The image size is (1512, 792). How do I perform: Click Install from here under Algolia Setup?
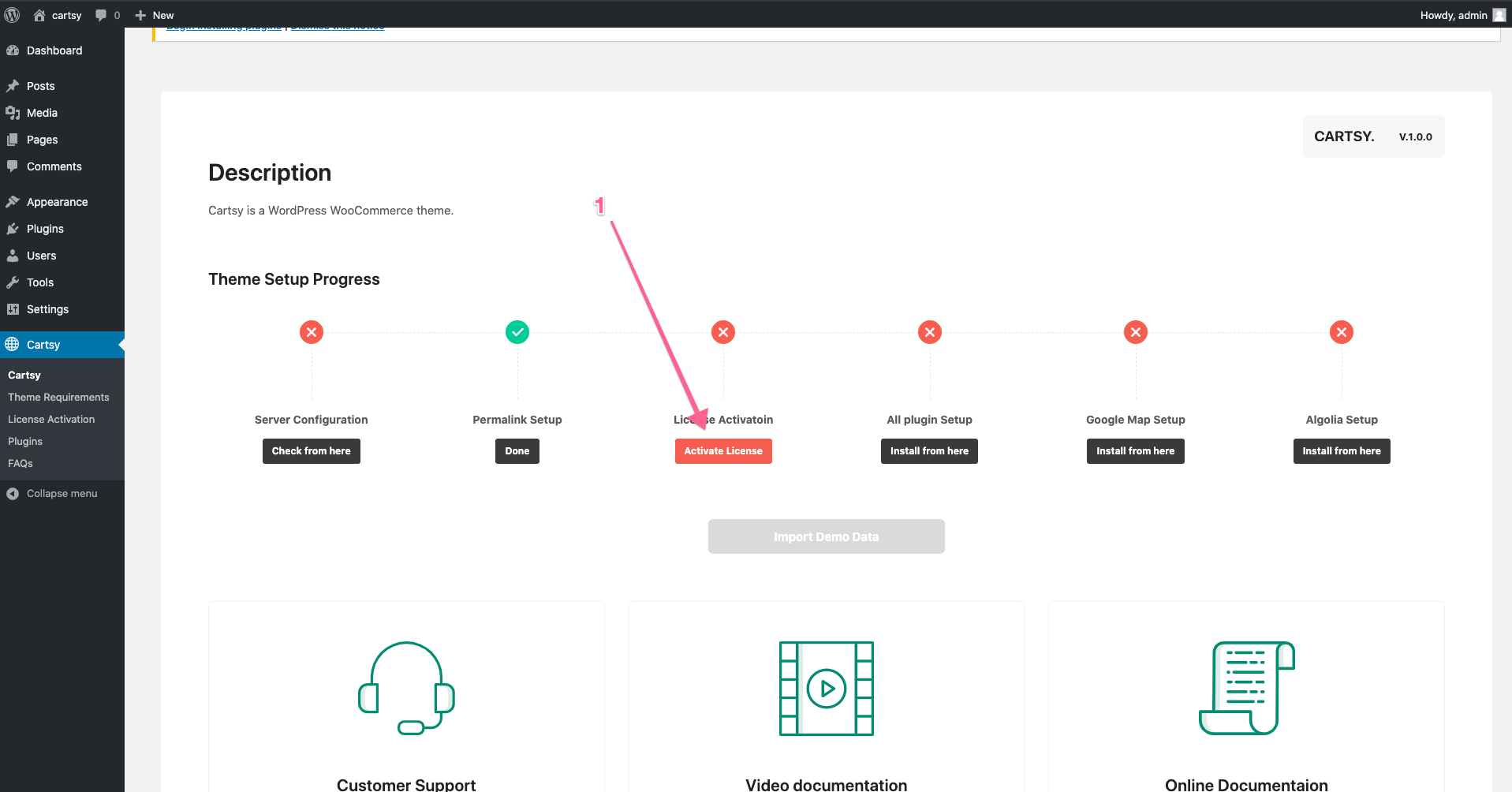[1342, 451]
